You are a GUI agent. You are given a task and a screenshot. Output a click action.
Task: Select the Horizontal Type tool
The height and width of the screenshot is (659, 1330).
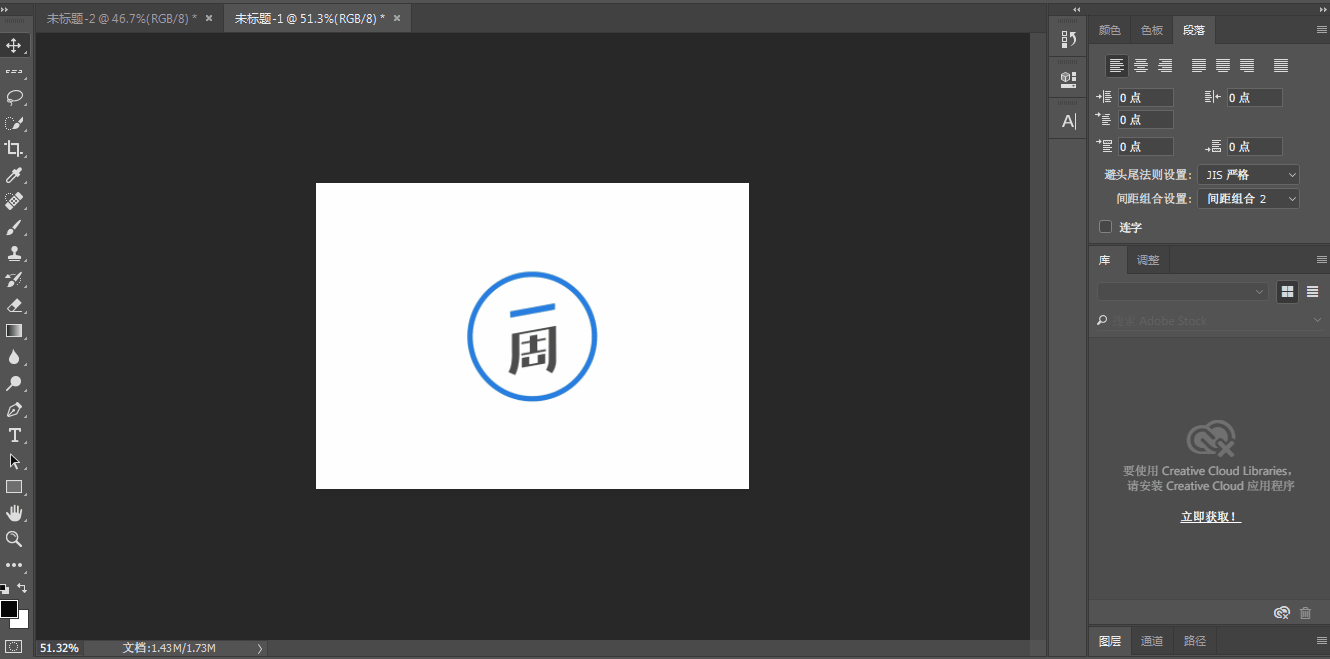pyautogui.click(x=14, y=436)
